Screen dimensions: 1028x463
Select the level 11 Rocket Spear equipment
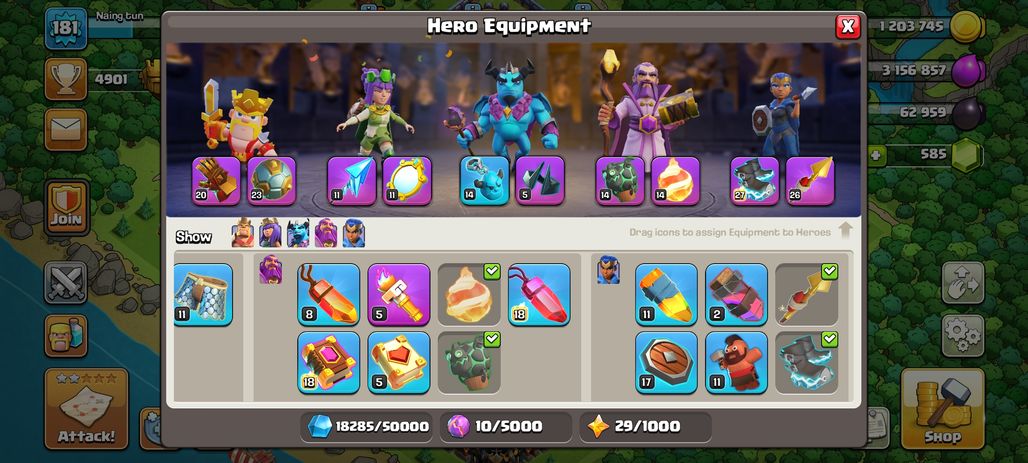pyautogui.click(x=666, y=294)
